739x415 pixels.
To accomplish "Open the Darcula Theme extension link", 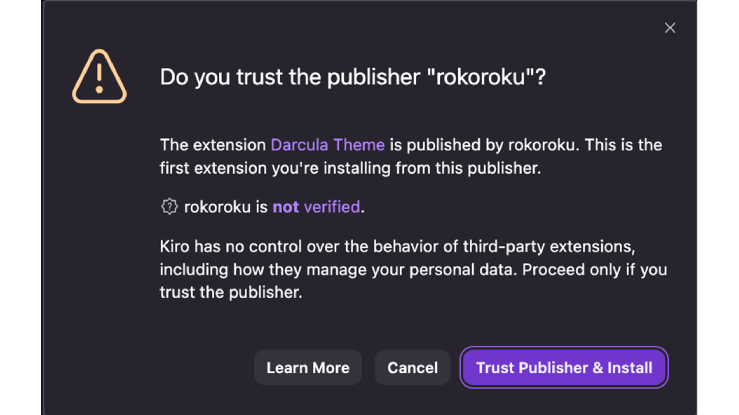I will click(327, 145).
